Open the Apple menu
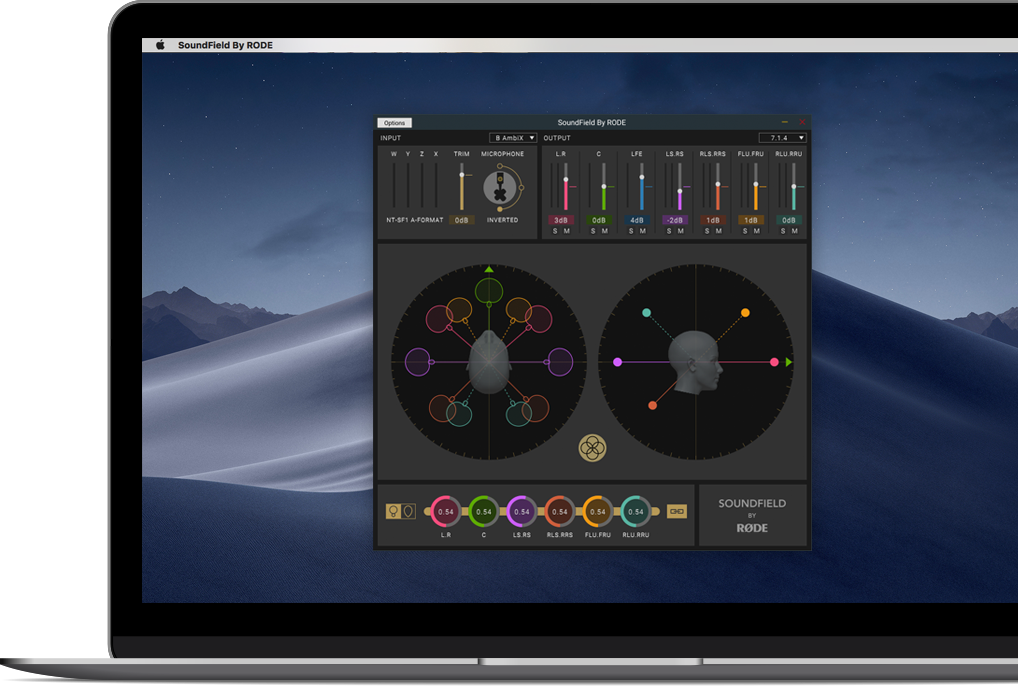This screenshot has width=1018, height=686. point(160,45)
